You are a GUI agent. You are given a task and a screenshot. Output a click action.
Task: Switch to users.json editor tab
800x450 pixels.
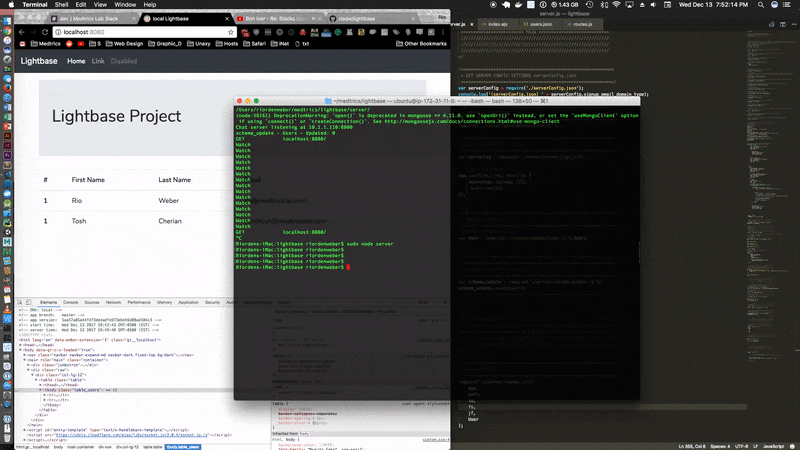pyautogui.click(x=540, y=24)
